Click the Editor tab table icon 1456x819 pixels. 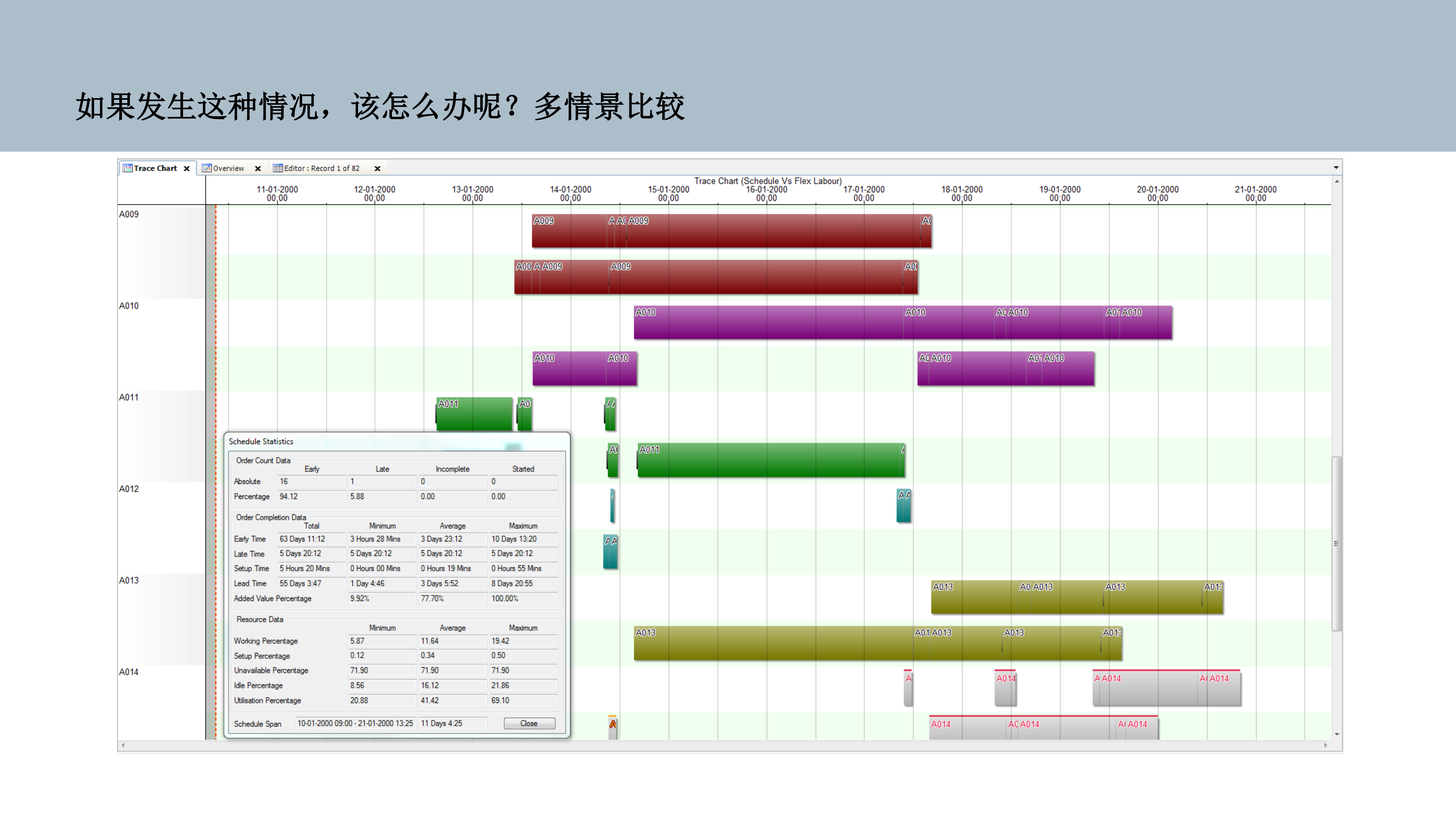277,168
